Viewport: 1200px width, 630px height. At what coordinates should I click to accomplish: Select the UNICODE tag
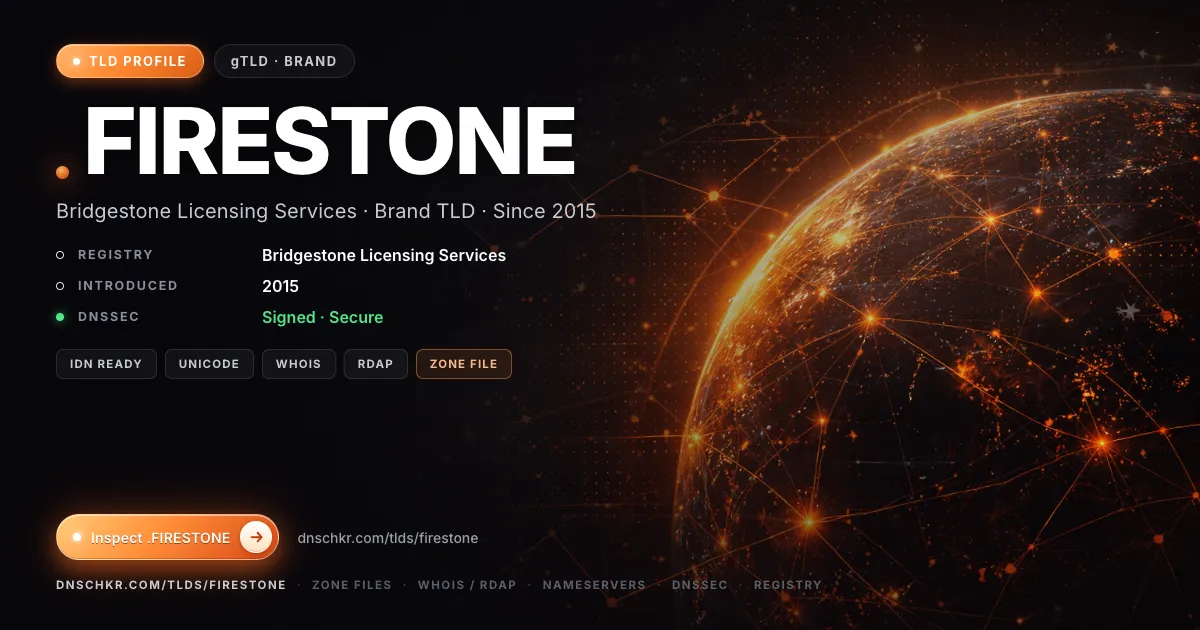click(209, 364)
